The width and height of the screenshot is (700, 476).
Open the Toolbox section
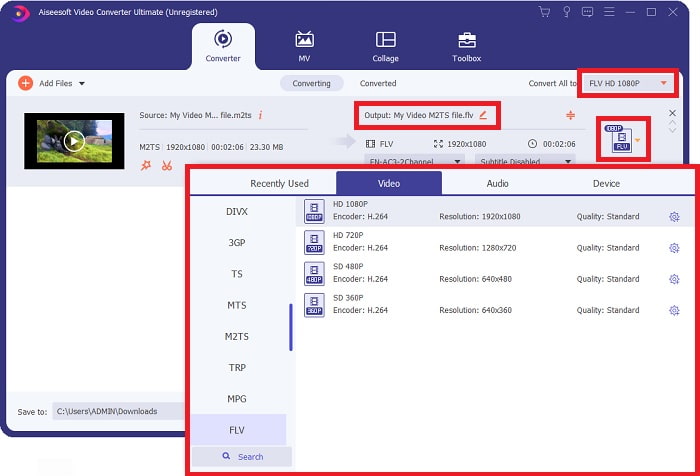coord(466,45)
